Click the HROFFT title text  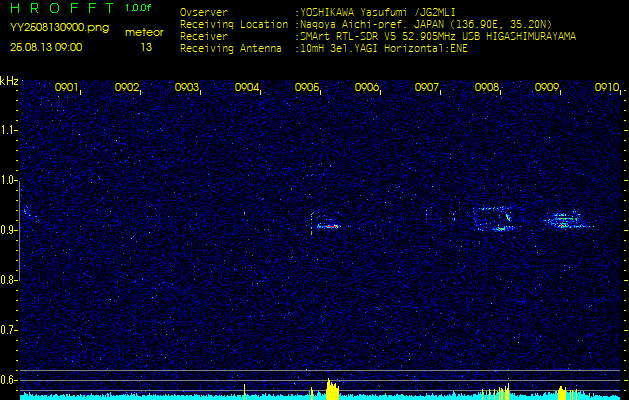tap(63, 8)
